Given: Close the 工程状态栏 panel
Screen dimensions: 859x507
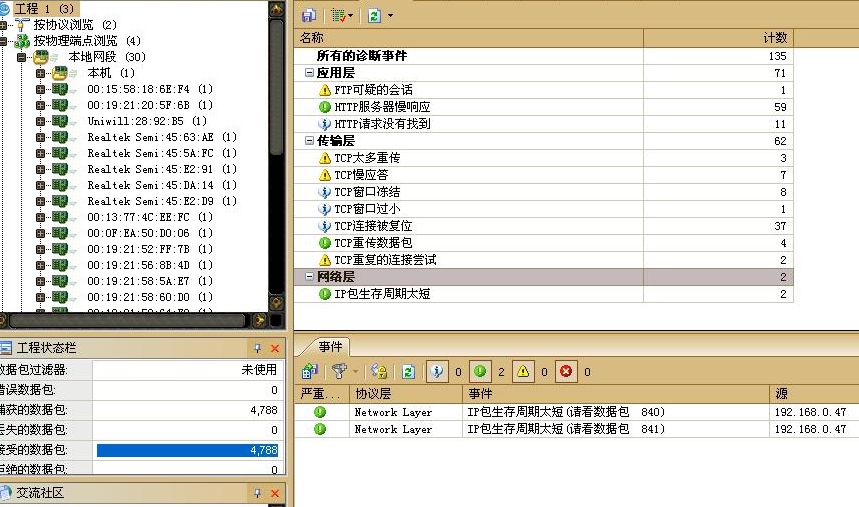Looking at the screenshot, I should coord(275,348).
